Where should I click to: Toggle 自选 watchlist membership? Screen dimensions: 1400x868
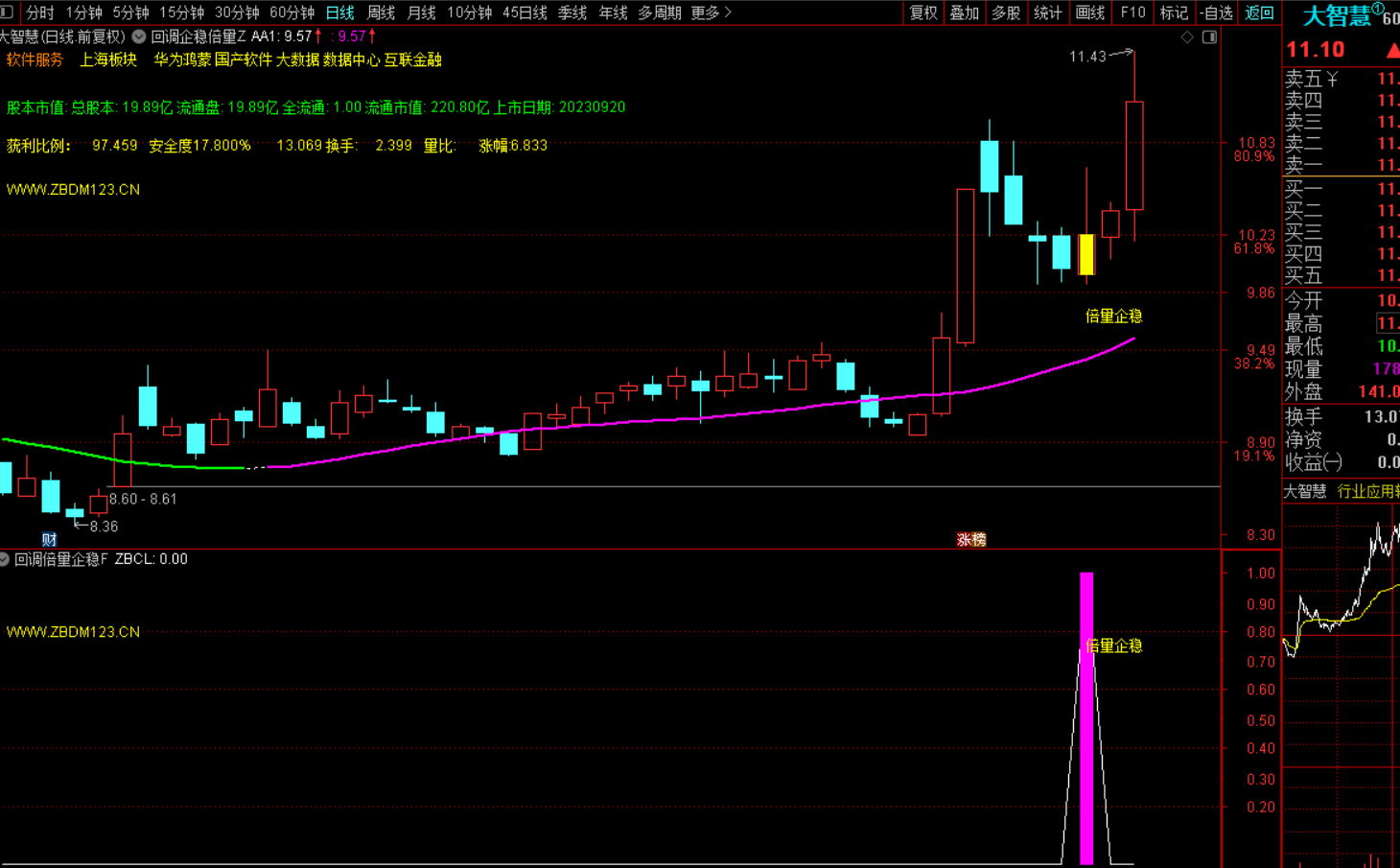click(x=1216, y=12)
